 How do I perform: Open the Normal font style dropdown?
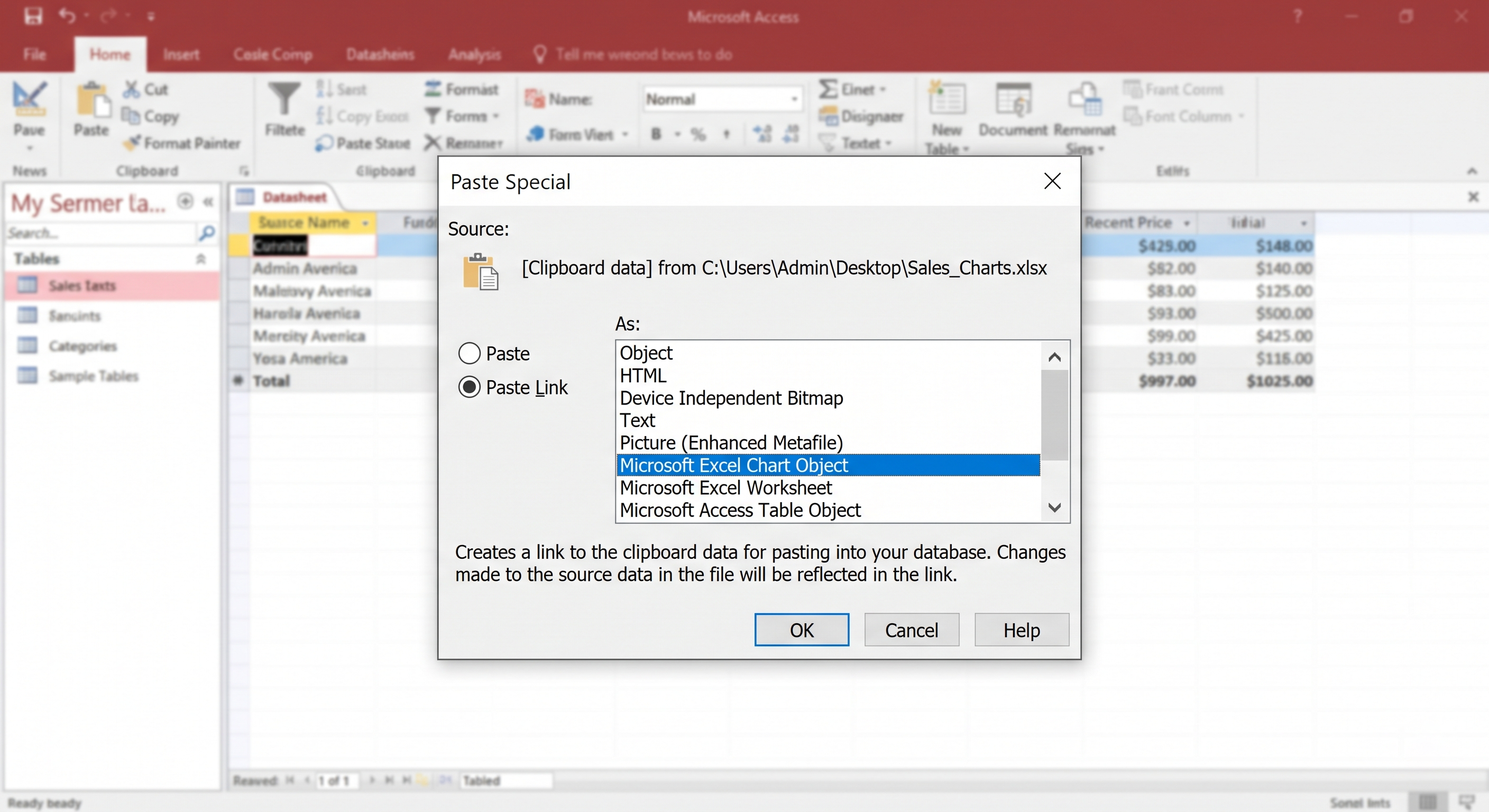[794, 99]
